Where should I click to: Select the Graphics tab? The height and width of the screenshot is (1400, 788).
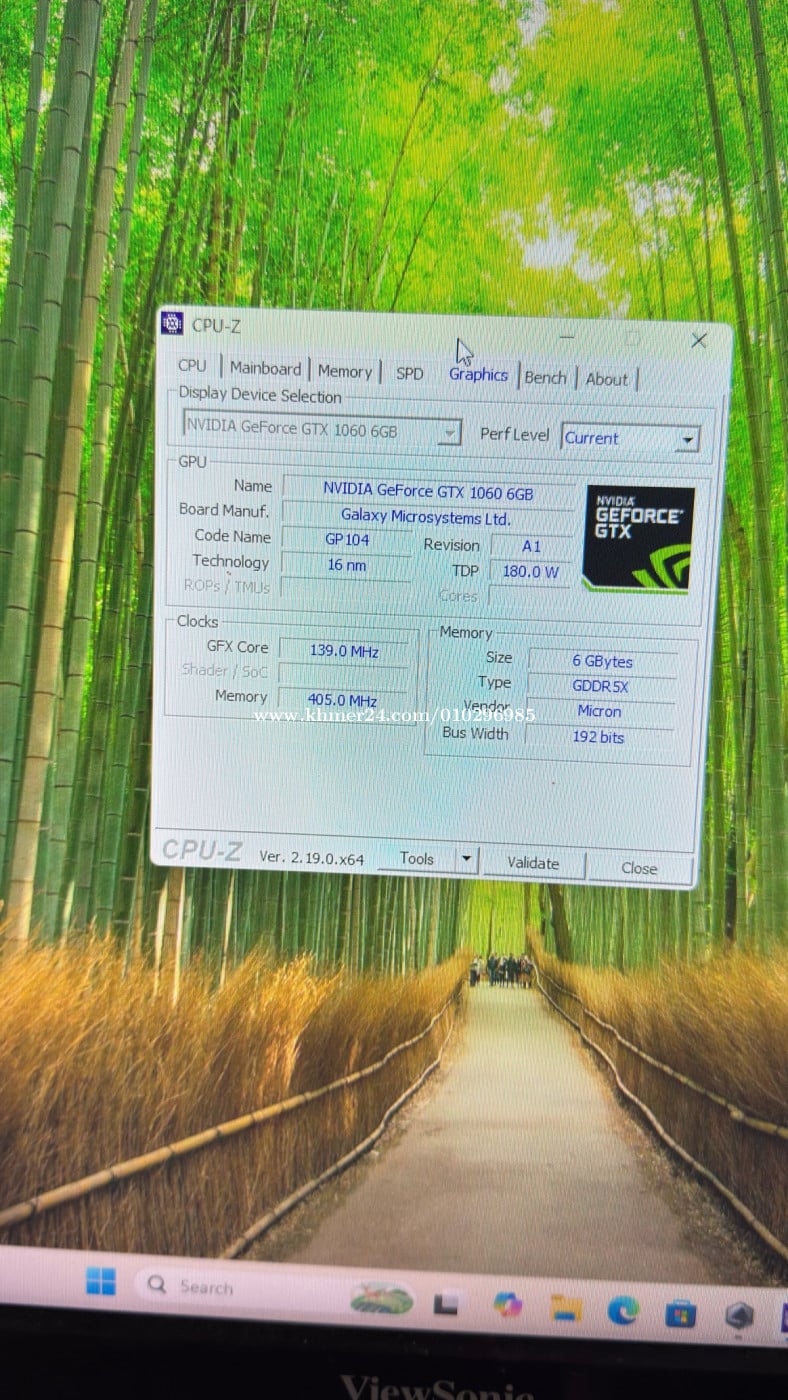[478, 374]
